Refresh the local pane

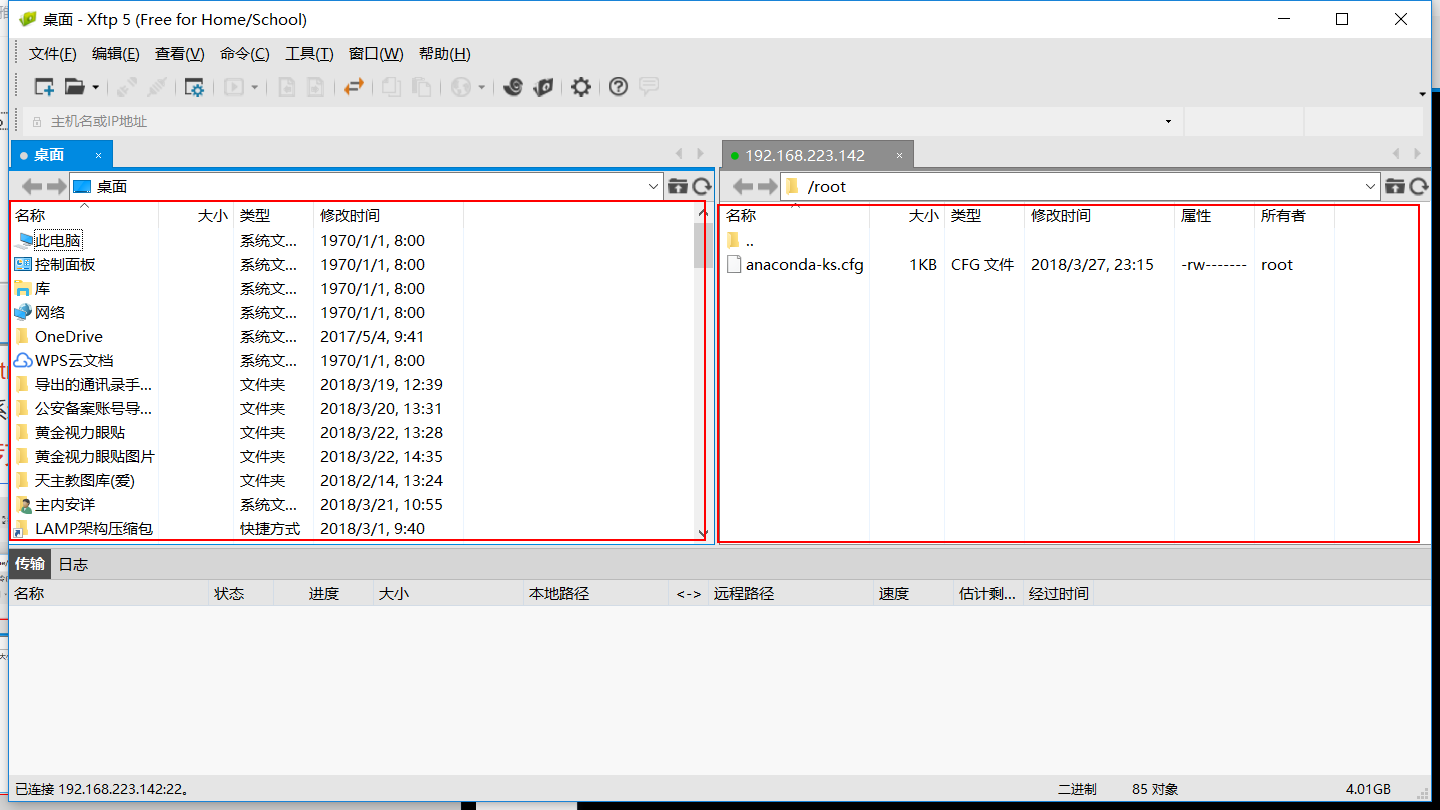coord(702,186)
